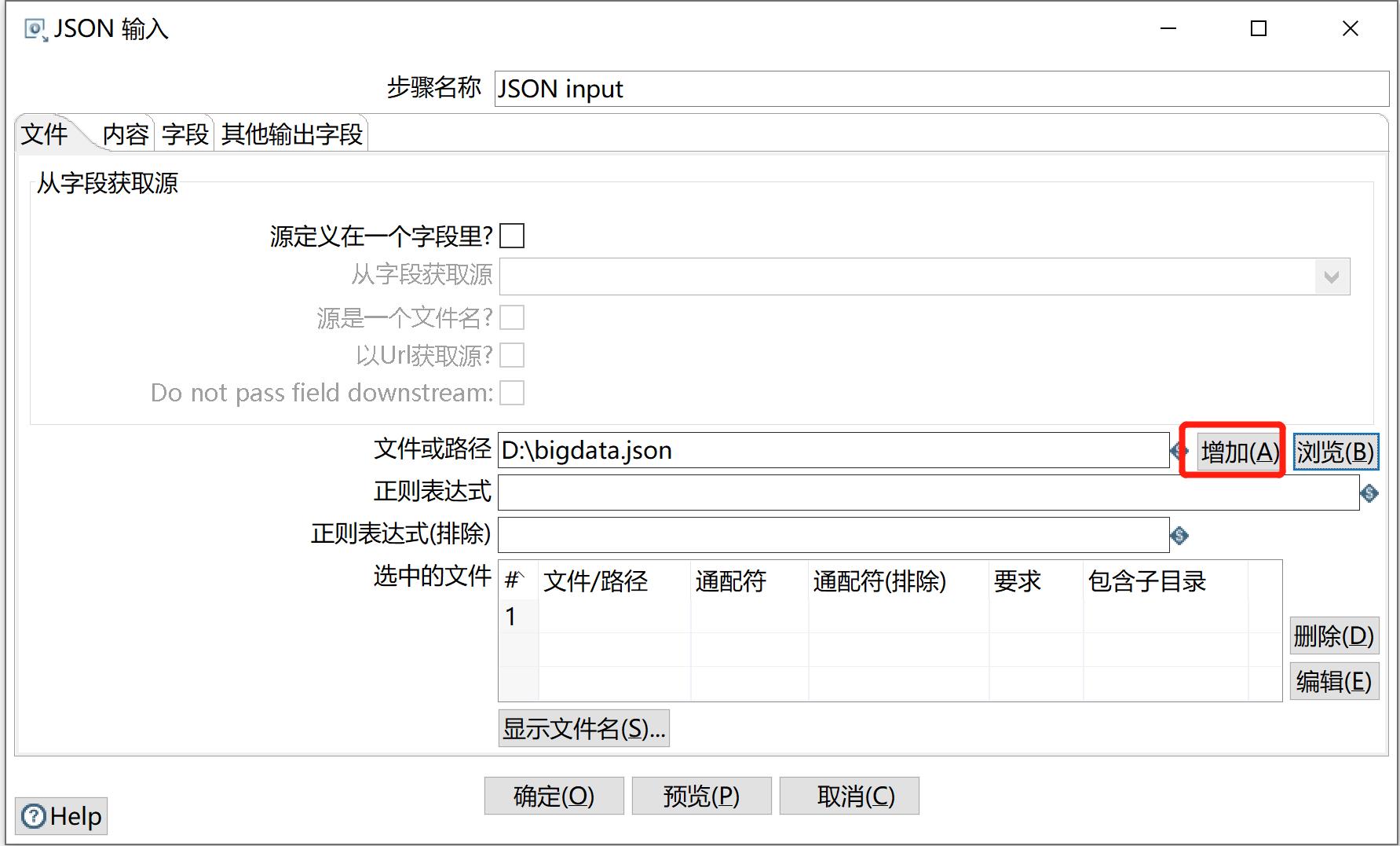Open Help via question mark button
Image resolution: width=1400 pixels, height=846 pixels.
[61, 816]
